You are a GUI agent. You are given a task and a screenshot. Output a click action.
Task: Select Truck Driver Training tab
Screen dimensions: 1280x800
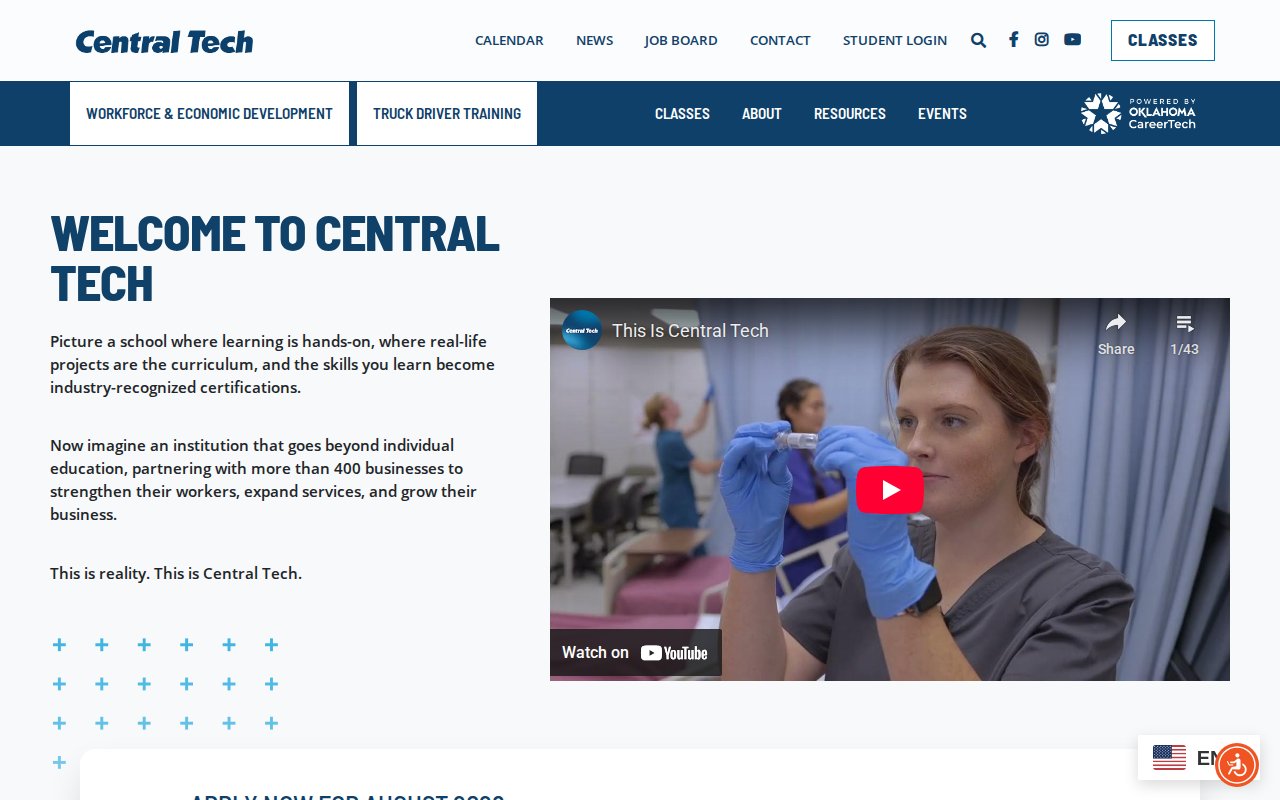click(x=447, y=114)
